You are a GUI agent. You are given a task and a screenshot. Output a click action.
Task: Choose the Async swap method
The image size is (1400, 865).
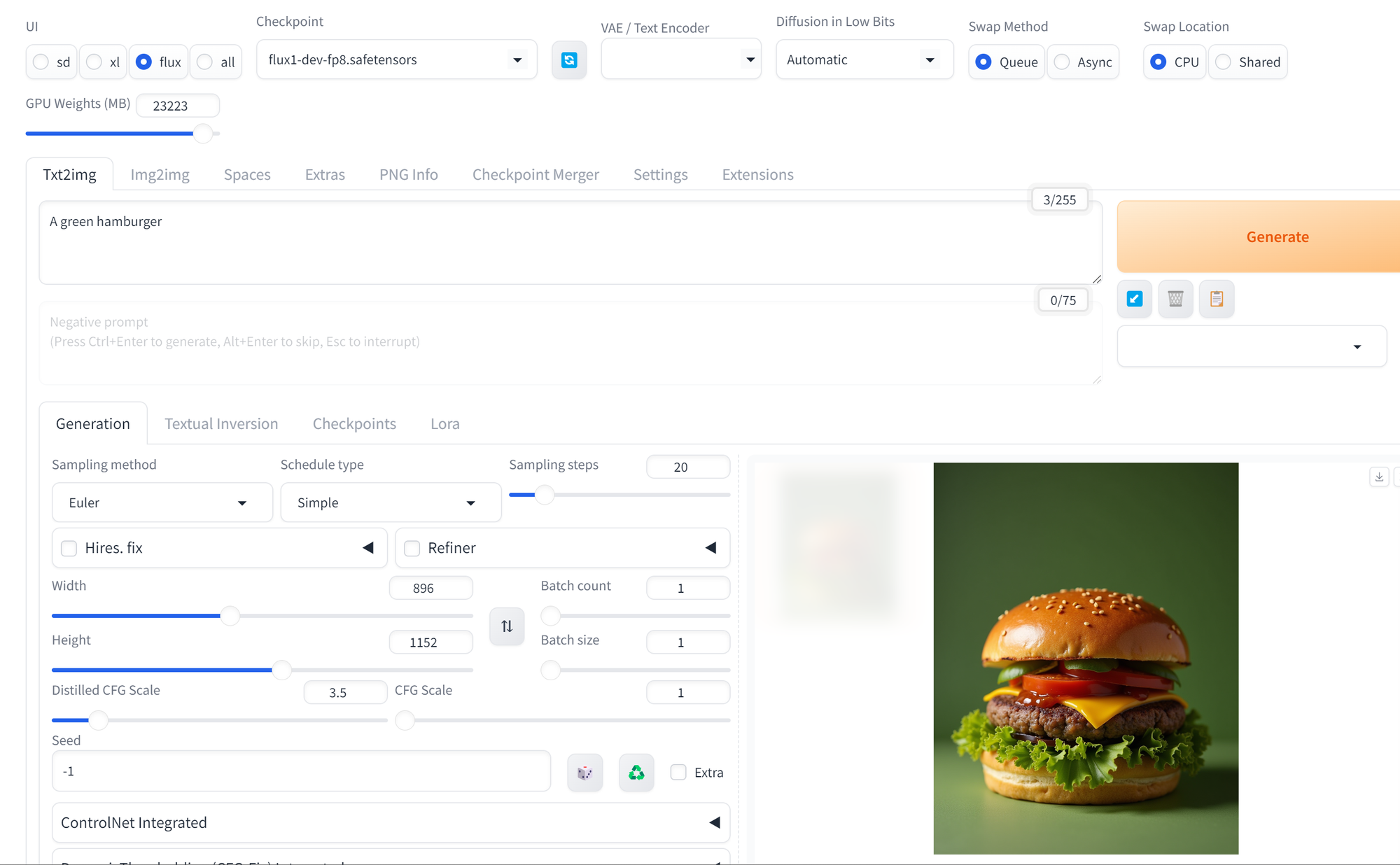(1062, 62)
